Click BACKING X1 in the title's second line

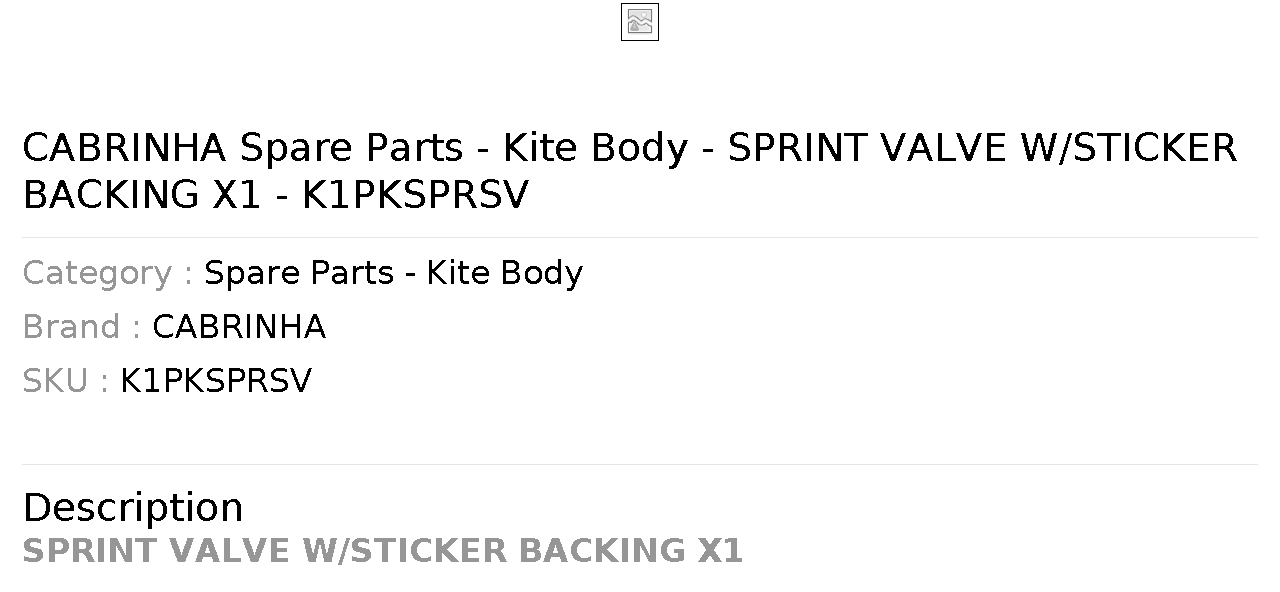coord(142,195)
